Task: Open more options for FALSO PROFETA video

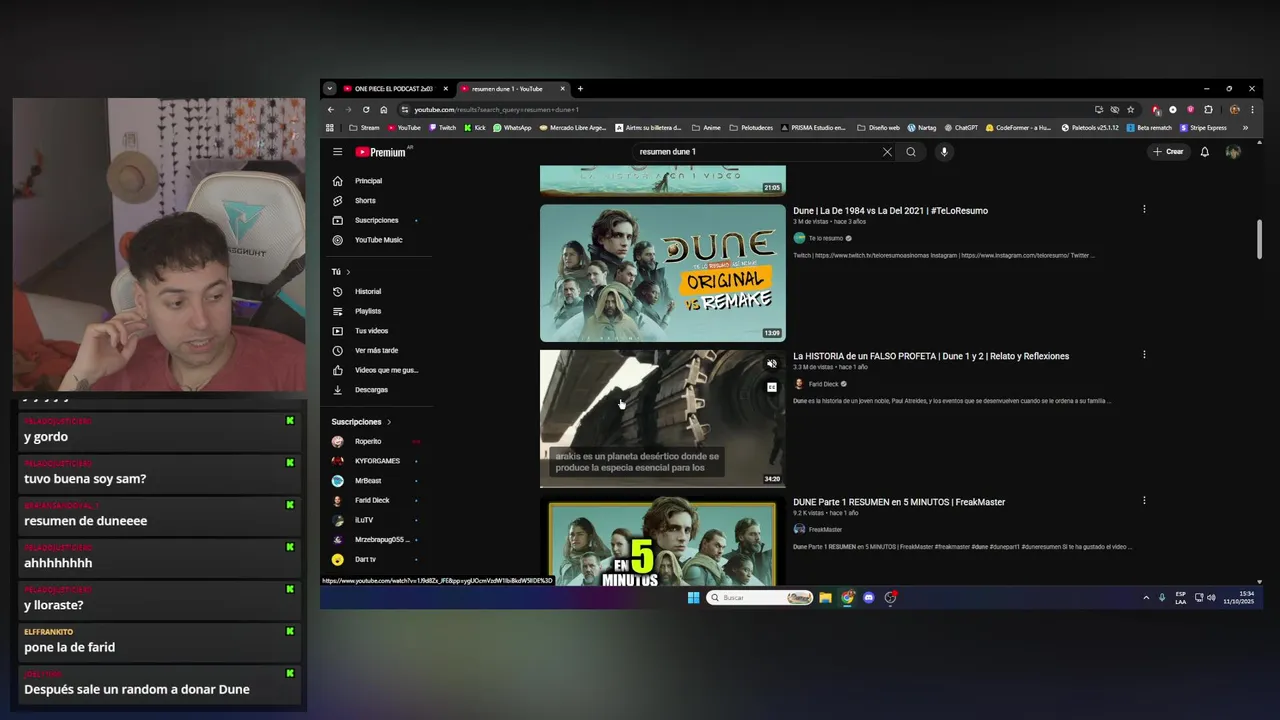Action: pos(1144,354)
